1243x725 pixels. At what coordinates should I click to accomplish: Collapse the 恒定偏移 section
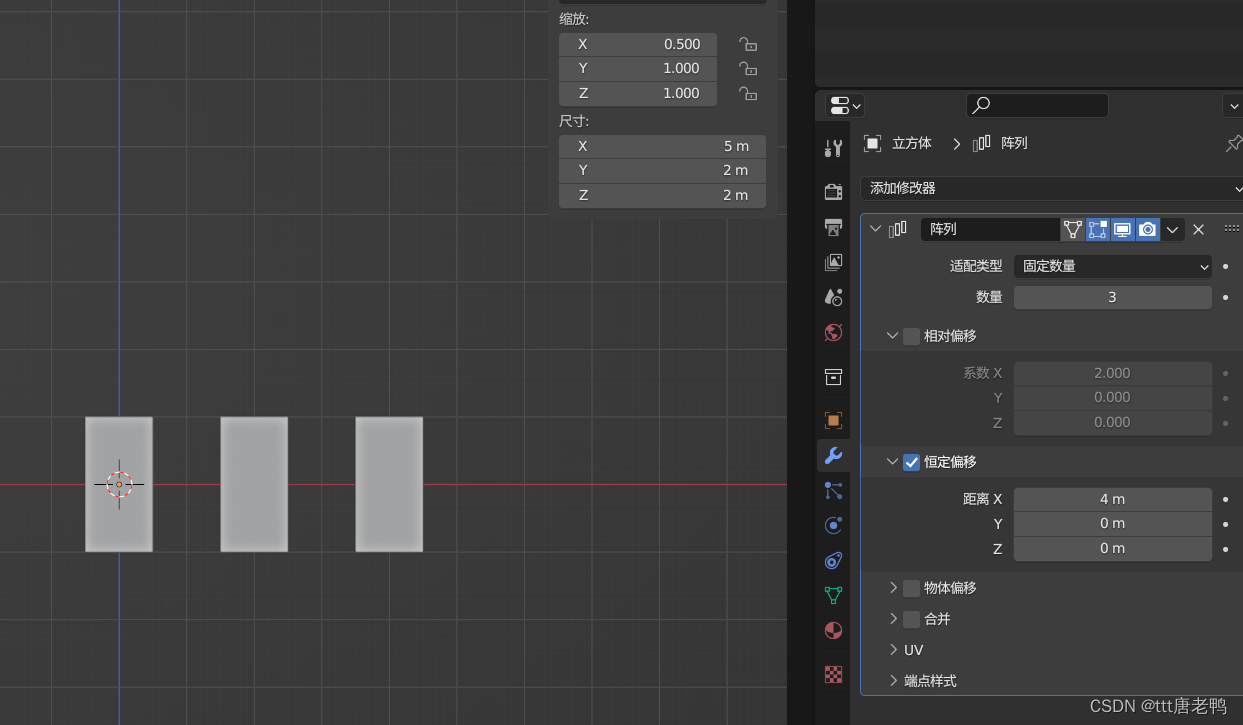pyautogui.click(x=892, y=462)
